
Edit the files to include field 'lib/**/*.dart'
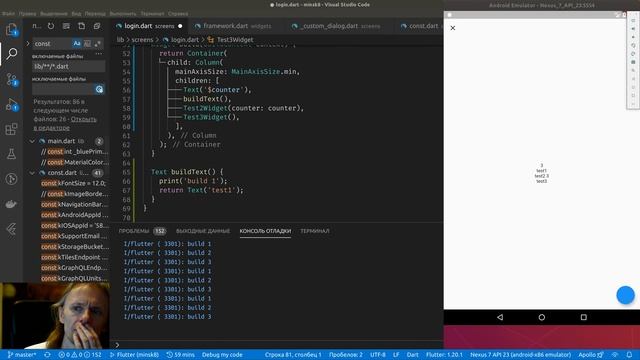(x=69, y=66)
